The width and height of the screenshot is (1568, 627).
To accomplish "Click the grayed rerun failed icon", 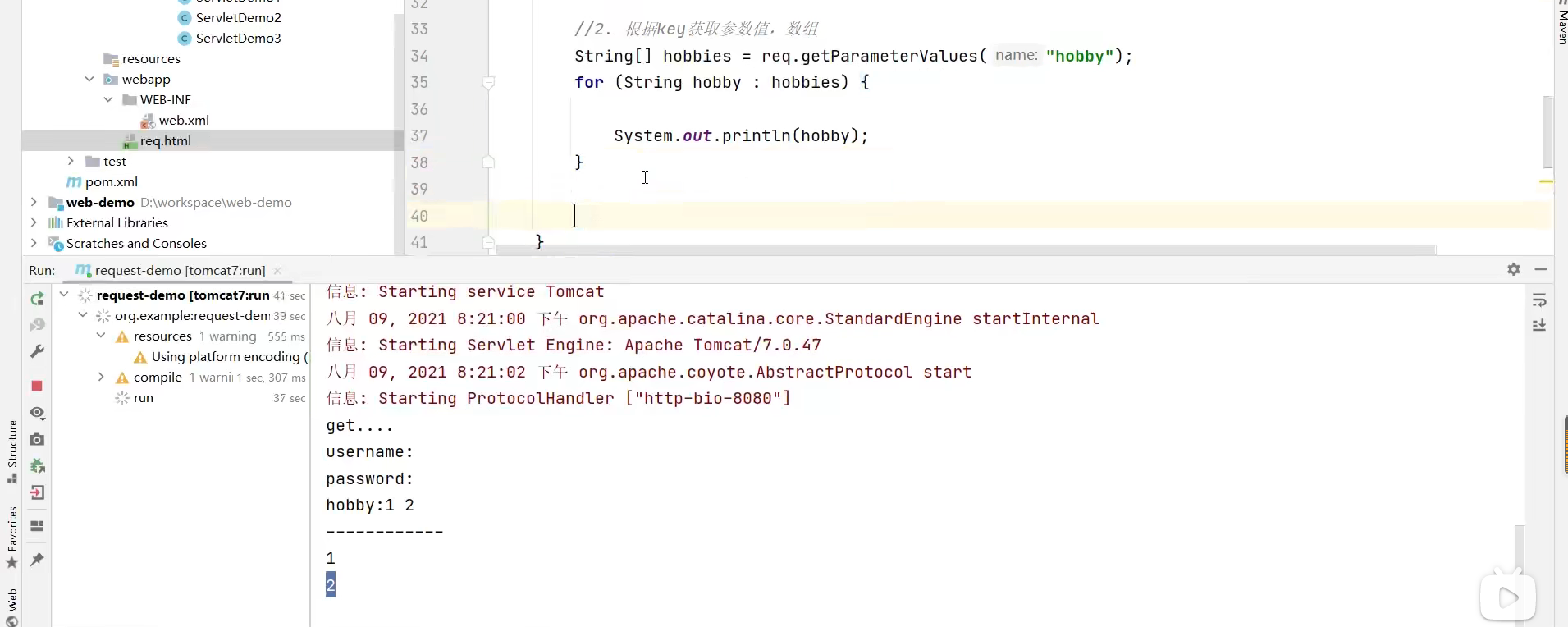I will tap(37, 325).
